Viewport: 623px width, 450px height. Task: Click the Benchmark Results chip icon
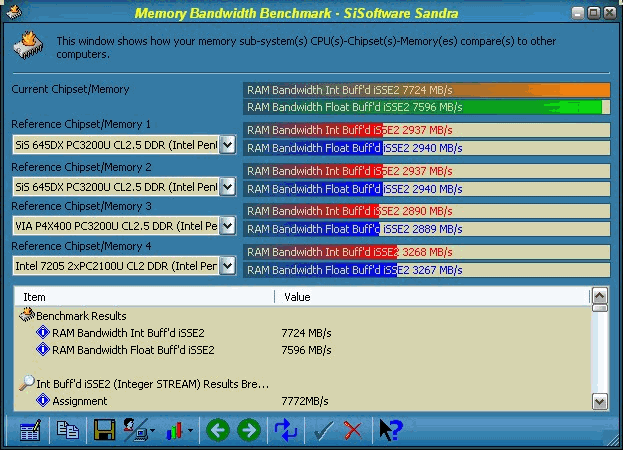click(27, 315)
